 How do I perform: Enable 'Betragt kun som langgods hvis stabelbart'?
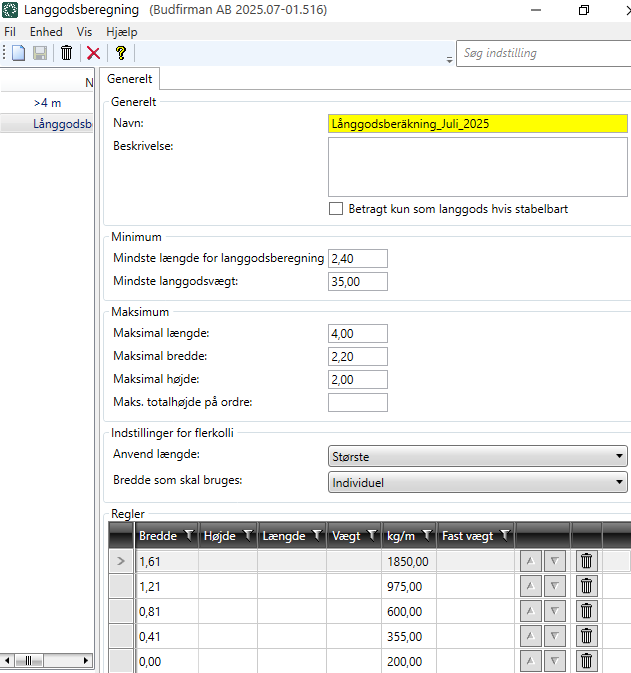(336, 209)
